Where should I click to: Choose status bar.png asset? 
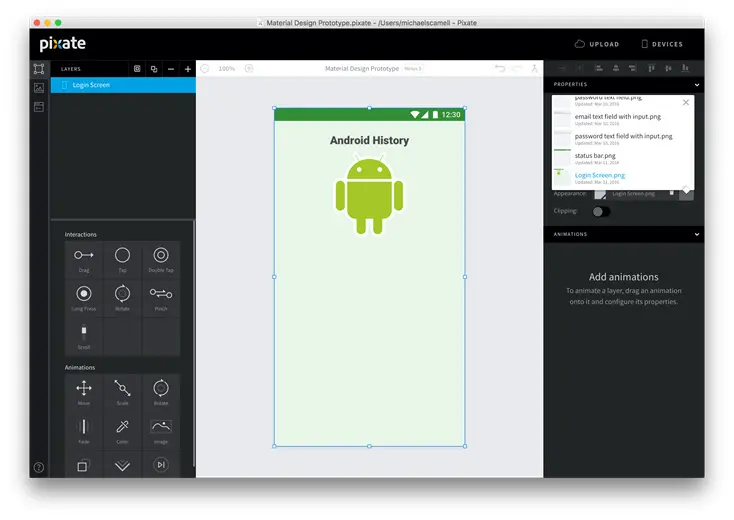(595, 155)
